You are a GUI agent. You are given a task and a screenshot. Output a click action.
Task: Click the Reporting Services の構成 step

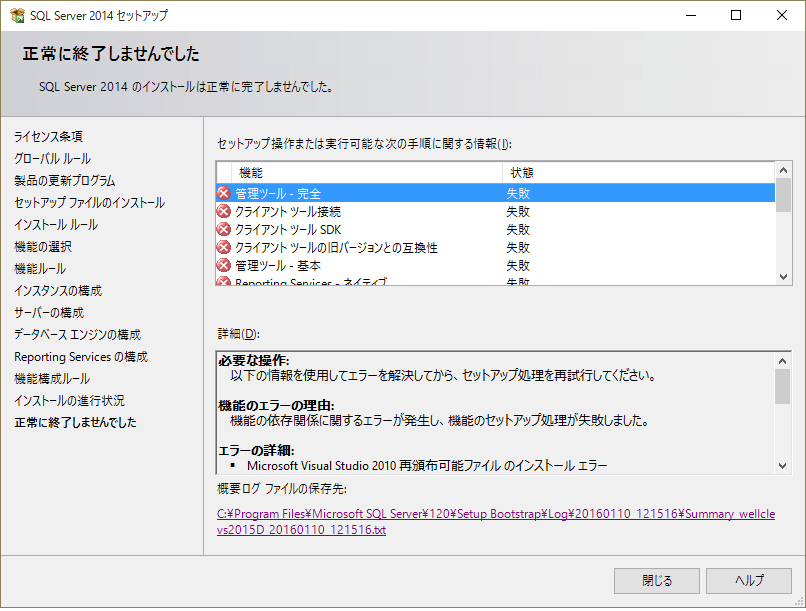pos(81,357)
